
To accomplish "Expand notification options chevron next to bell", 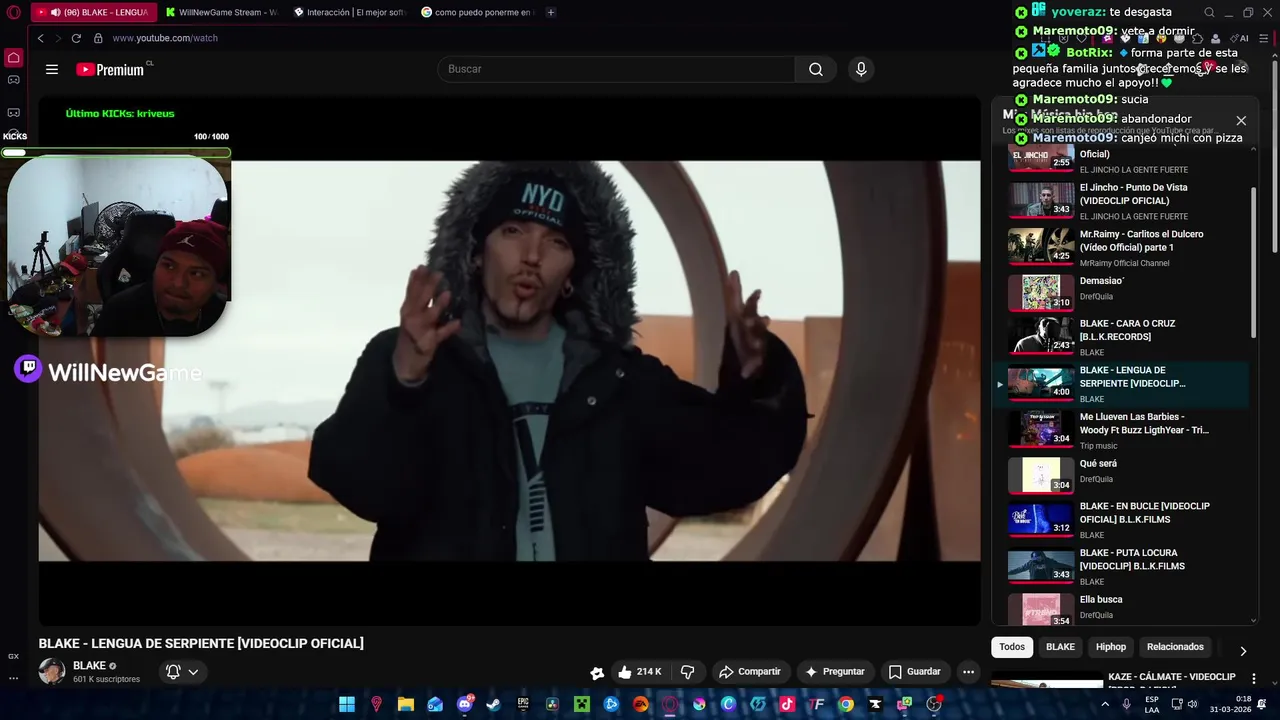I will coord(193,672).
